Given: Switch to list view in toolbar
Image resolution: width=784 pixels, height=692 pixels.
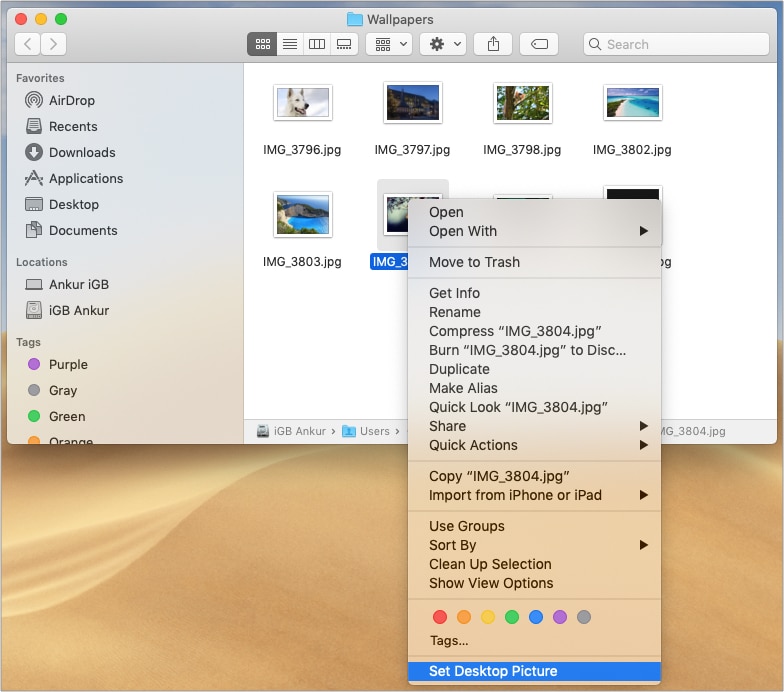Looking at the screenshot, I should pos(290,44).
